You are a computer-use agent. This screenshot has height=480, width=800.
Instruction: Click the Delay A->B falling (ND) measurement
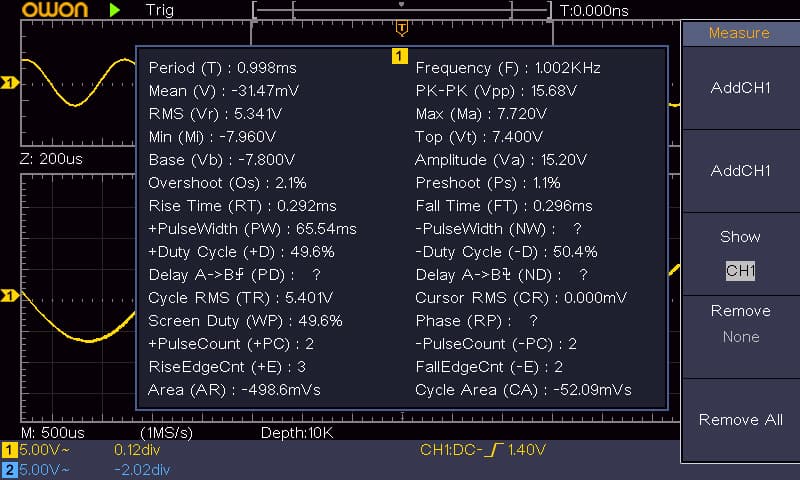[x=502, y=274]
